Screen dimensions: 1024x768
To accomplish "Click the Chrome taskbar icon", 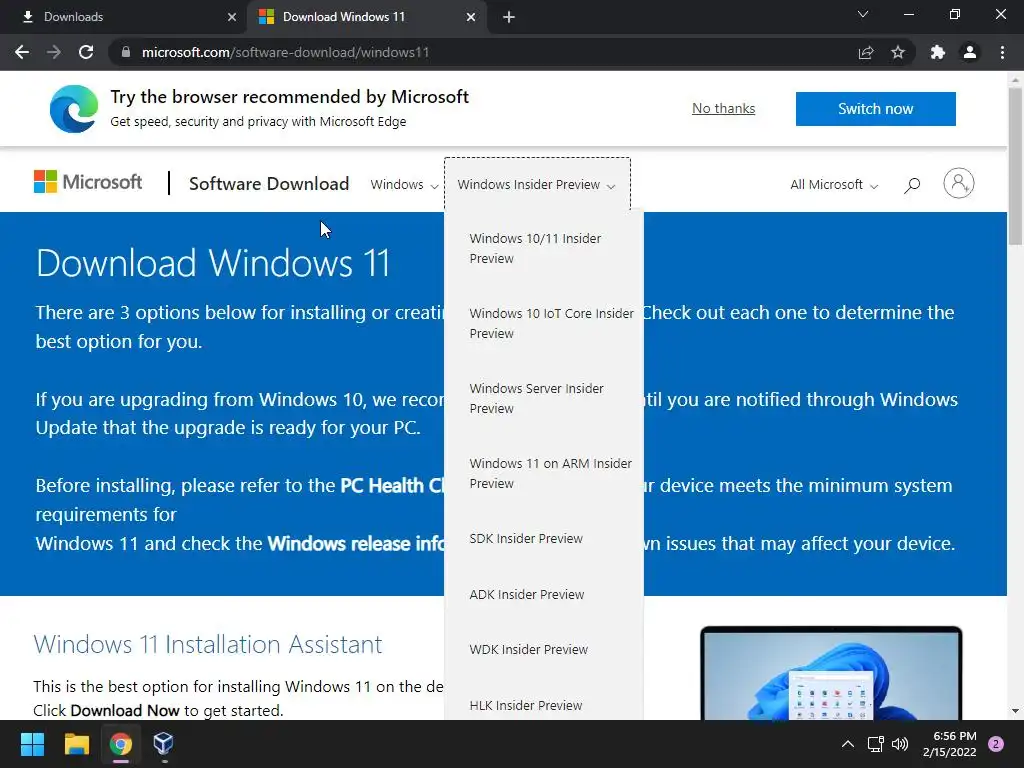I will click(x=121, y=744).
